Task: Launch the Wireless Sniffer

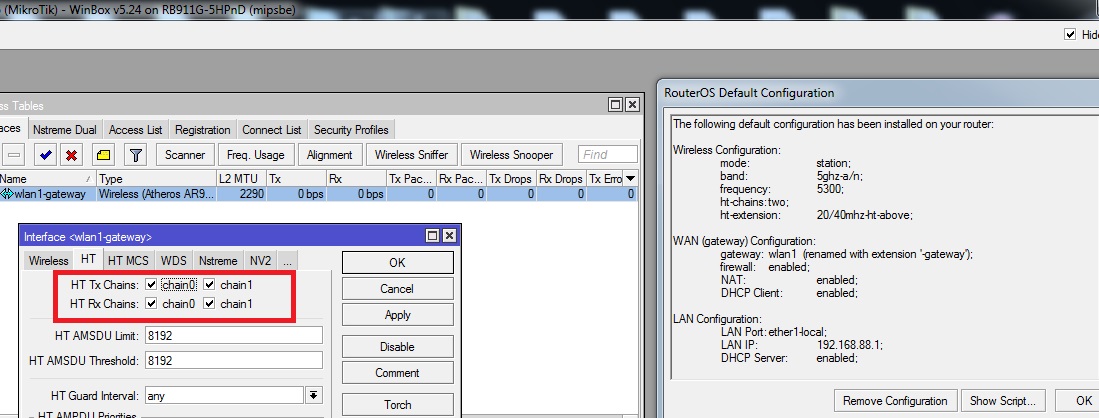Action: (x=411, y=155)
